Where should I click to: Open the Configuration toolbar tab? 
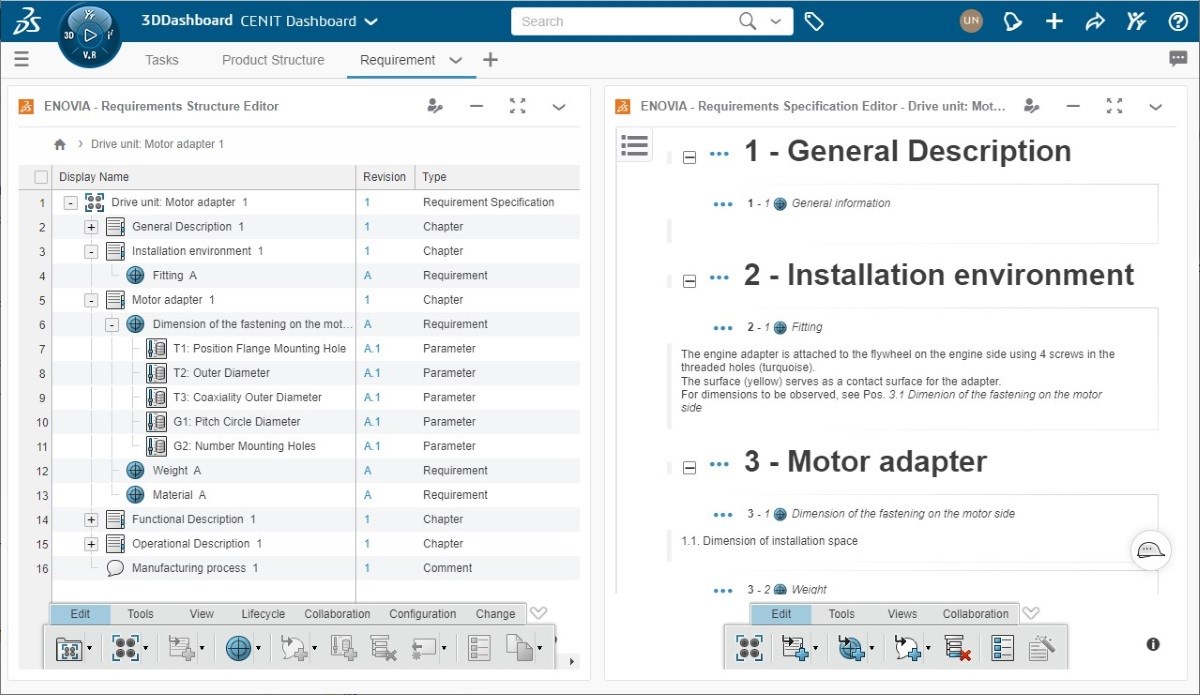pos(423,614)
